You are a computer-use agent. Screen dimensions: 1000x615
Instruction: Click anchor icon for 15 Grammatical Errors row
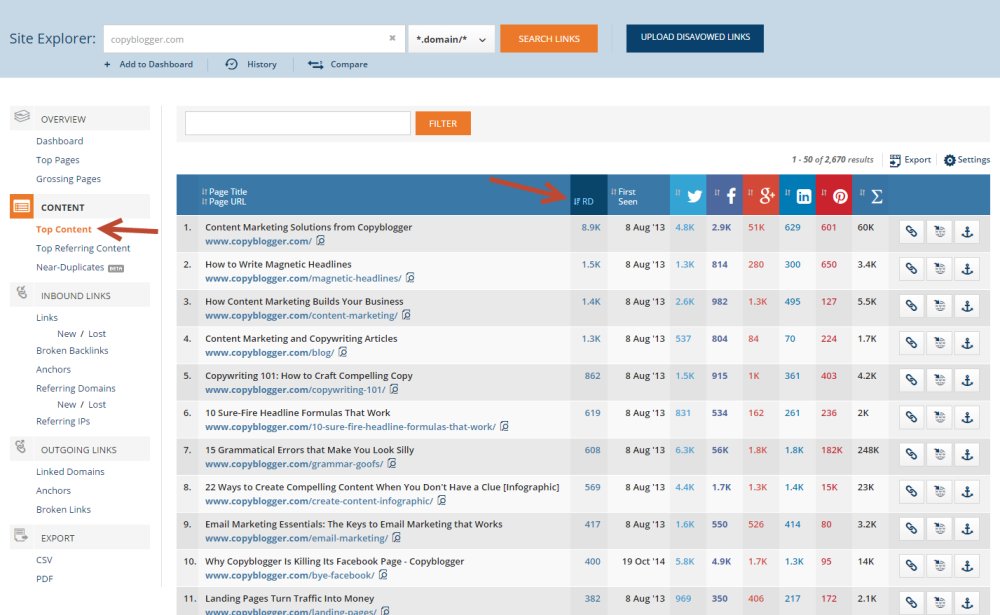coord(967,454)
